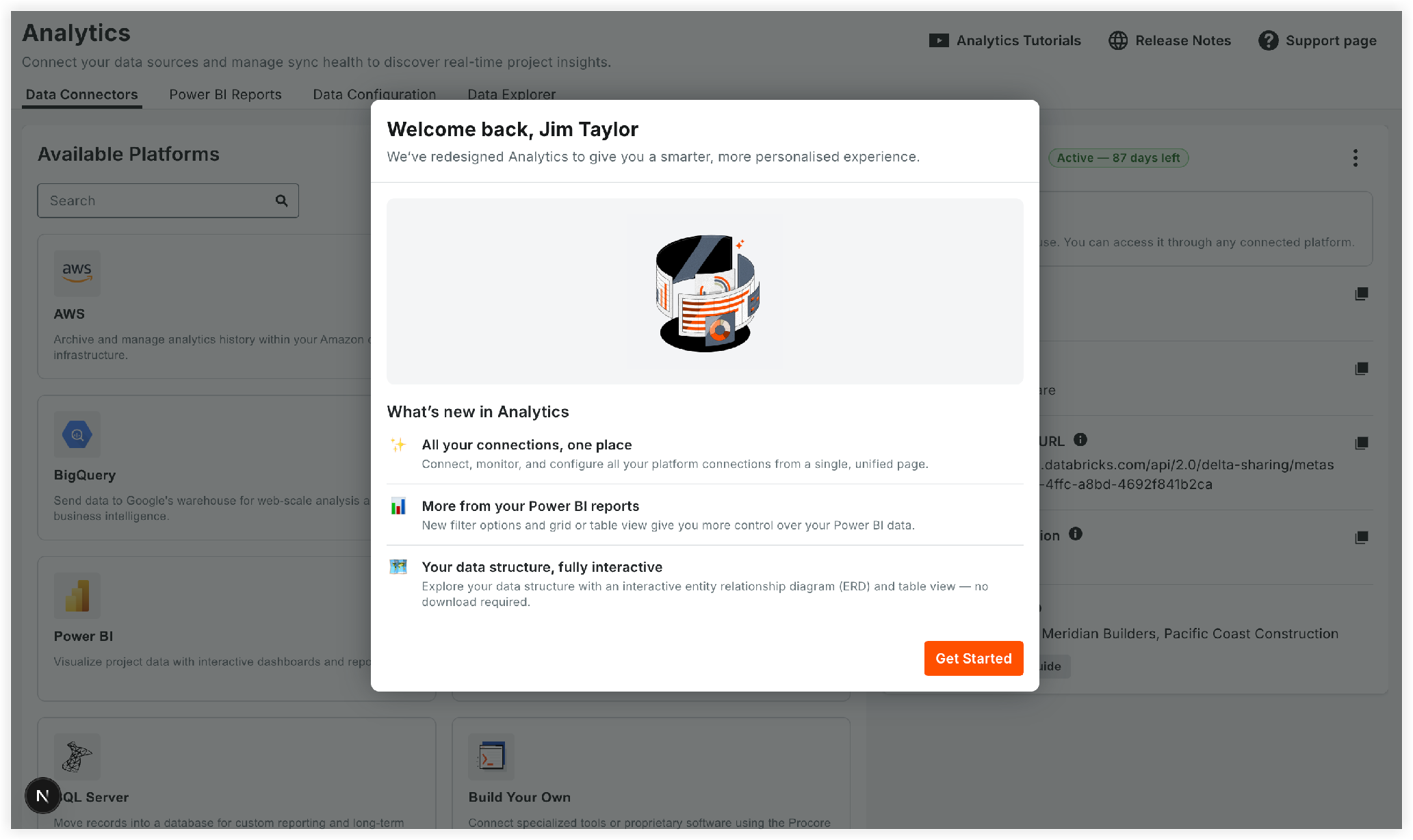Copy the URL field value
This screenshot has height=840, width=1413.
pyautogui.click(x=1361, y=443)
